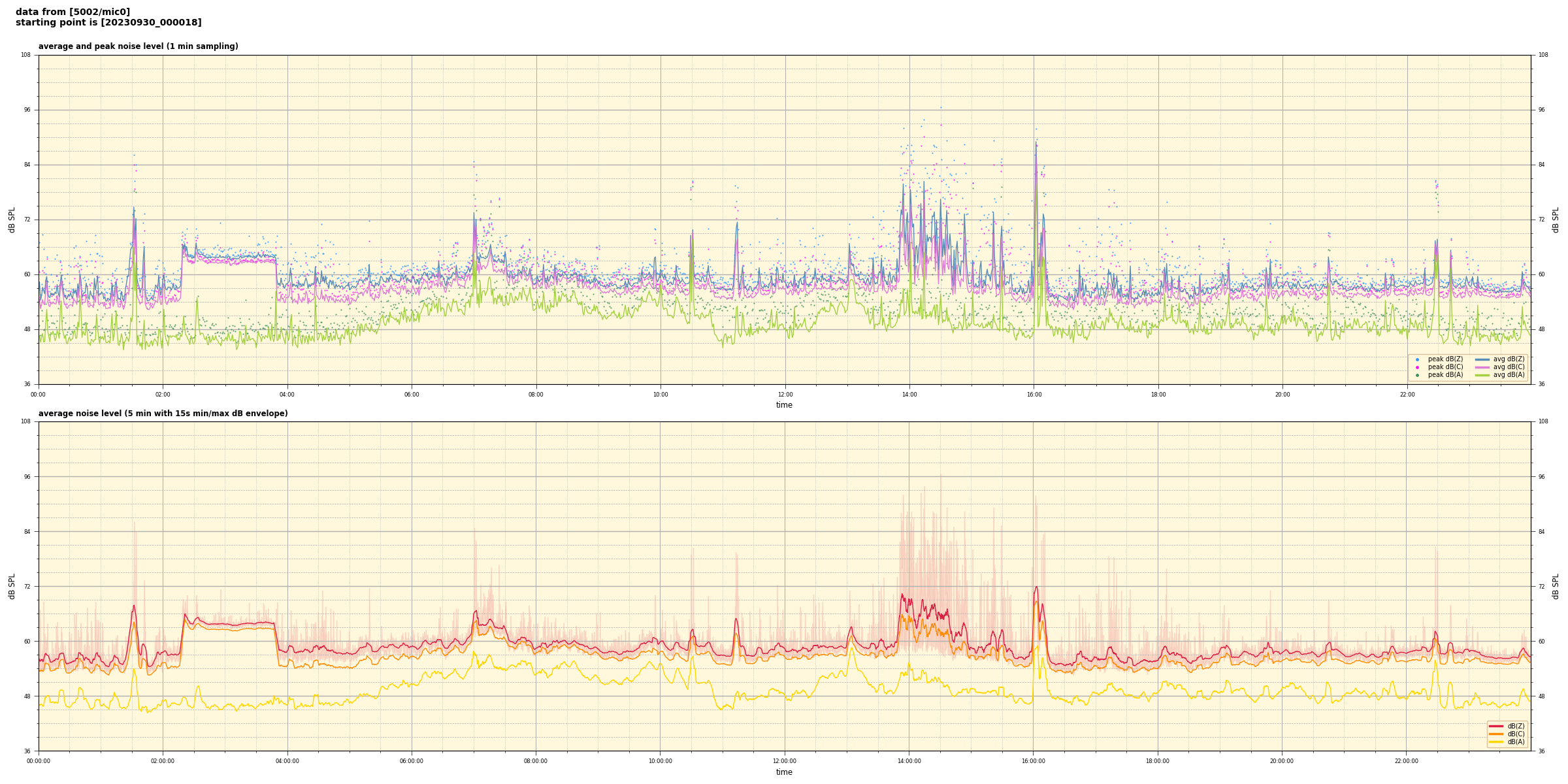Viewport: 1568px width, 784px height.
Task: Click the 22:00:00 tick label on lower chart
Action: pos(1407,761)
